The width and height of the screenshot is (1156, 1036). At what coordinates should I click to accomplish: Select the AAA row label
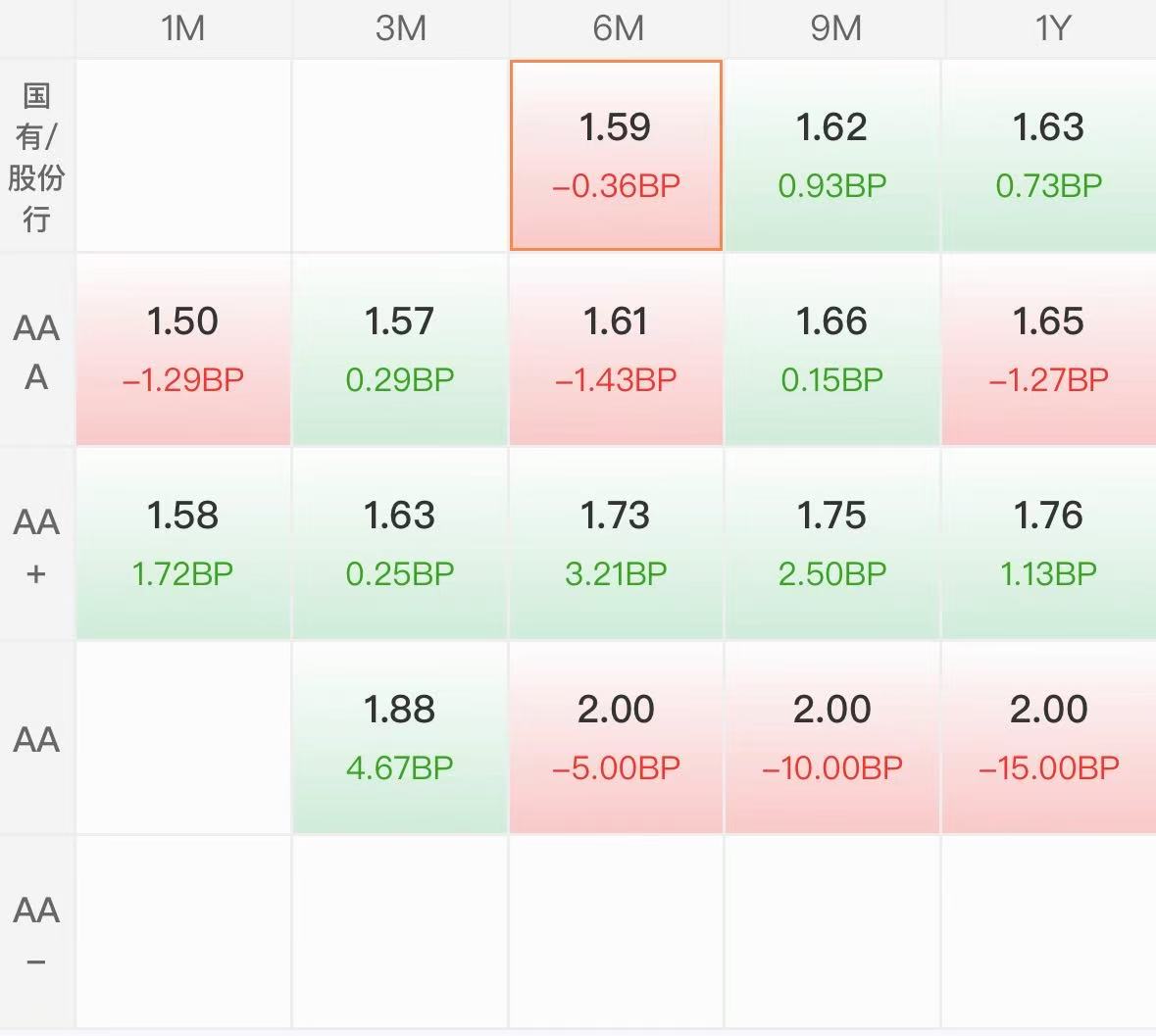37,351
